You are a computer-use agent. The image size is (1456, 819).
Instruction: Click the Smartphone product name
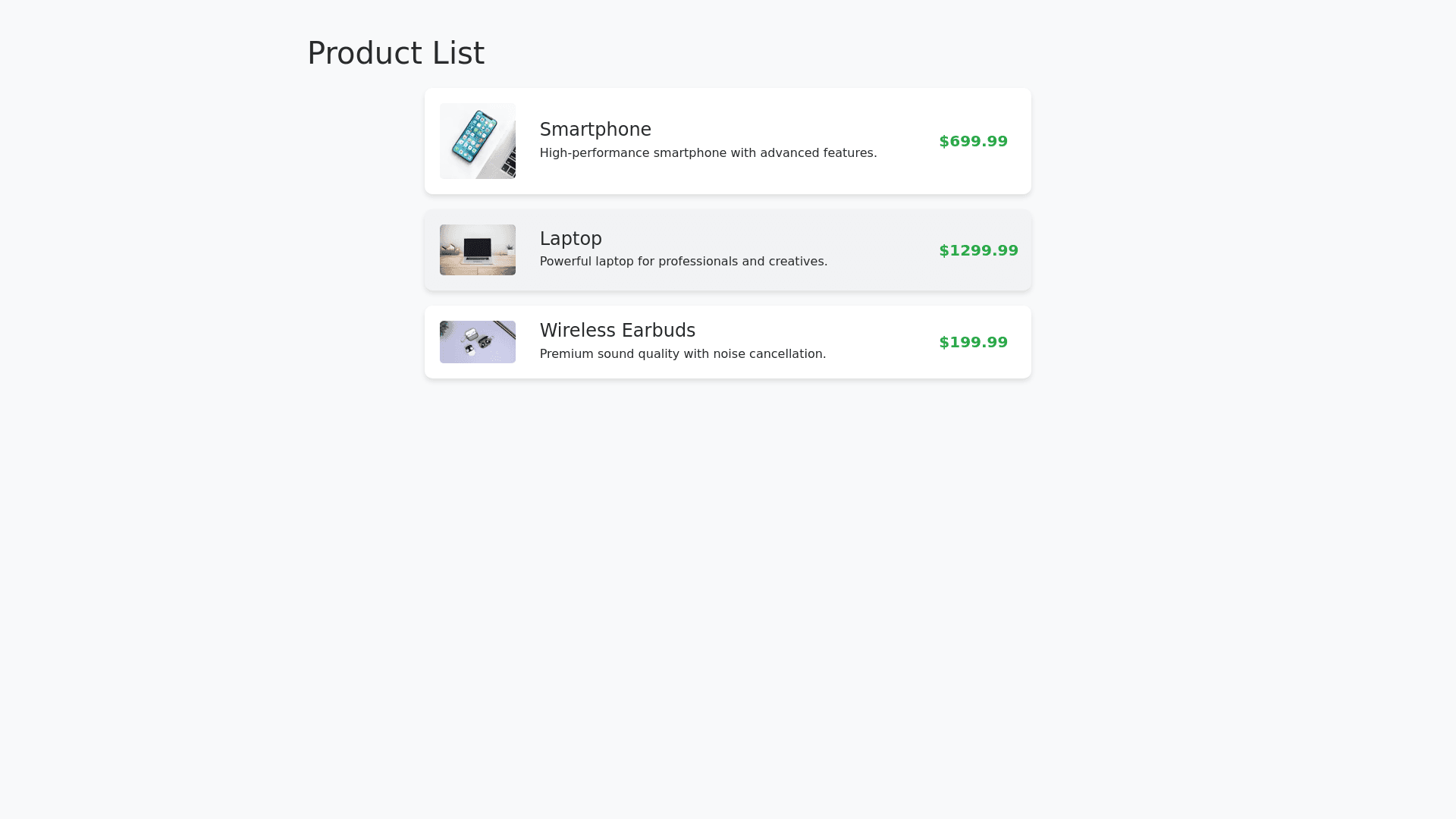point(595,130)
